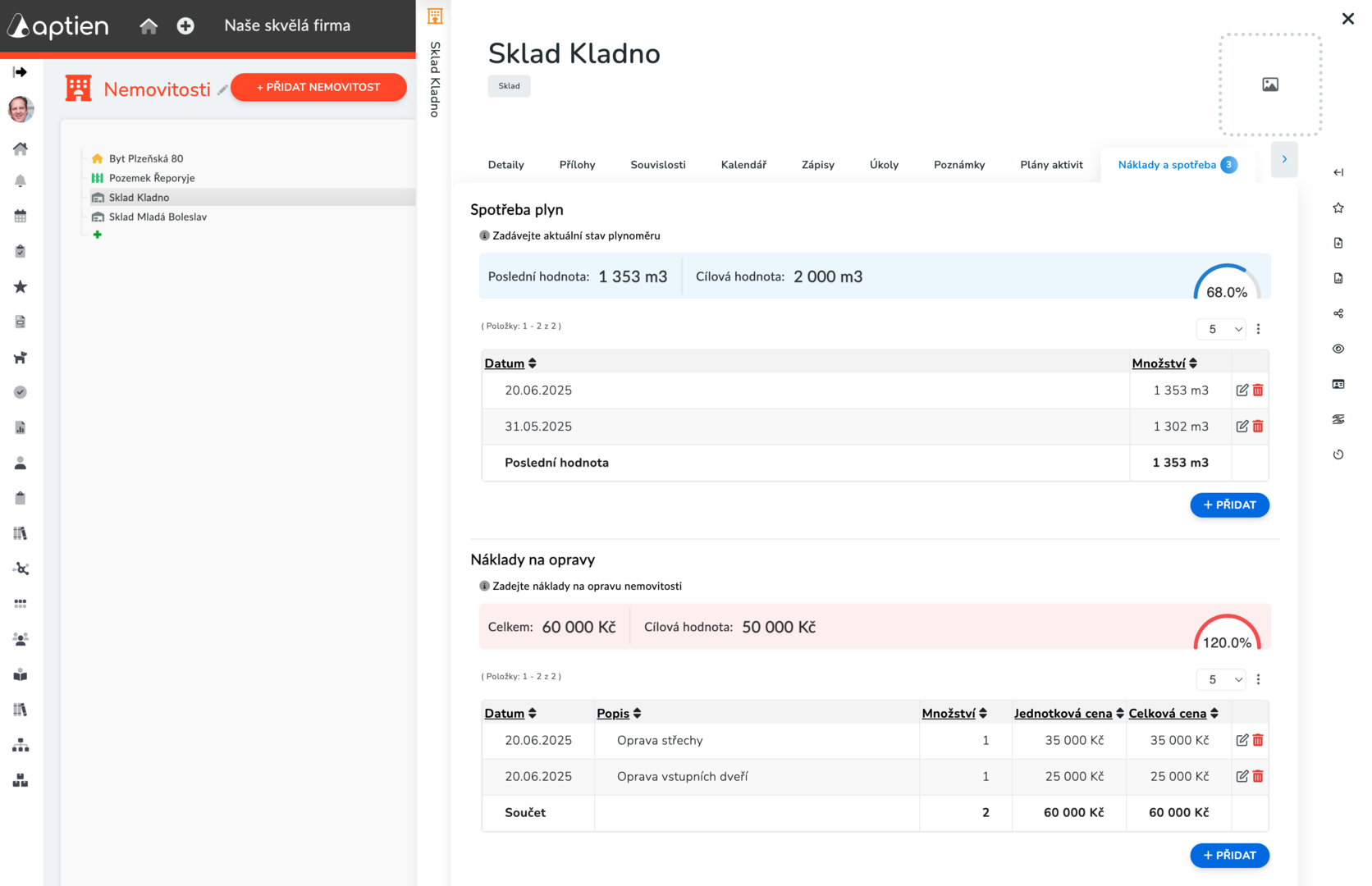Sort repairs table by Jednotková cena
The height and width of the screenshot is (886, 1372).
point(1068,714)
